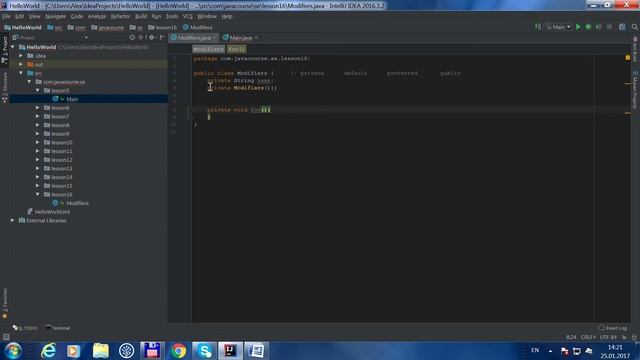Close the Main.java tab
This screenshot has height=360, width=640.
point(256,38)
